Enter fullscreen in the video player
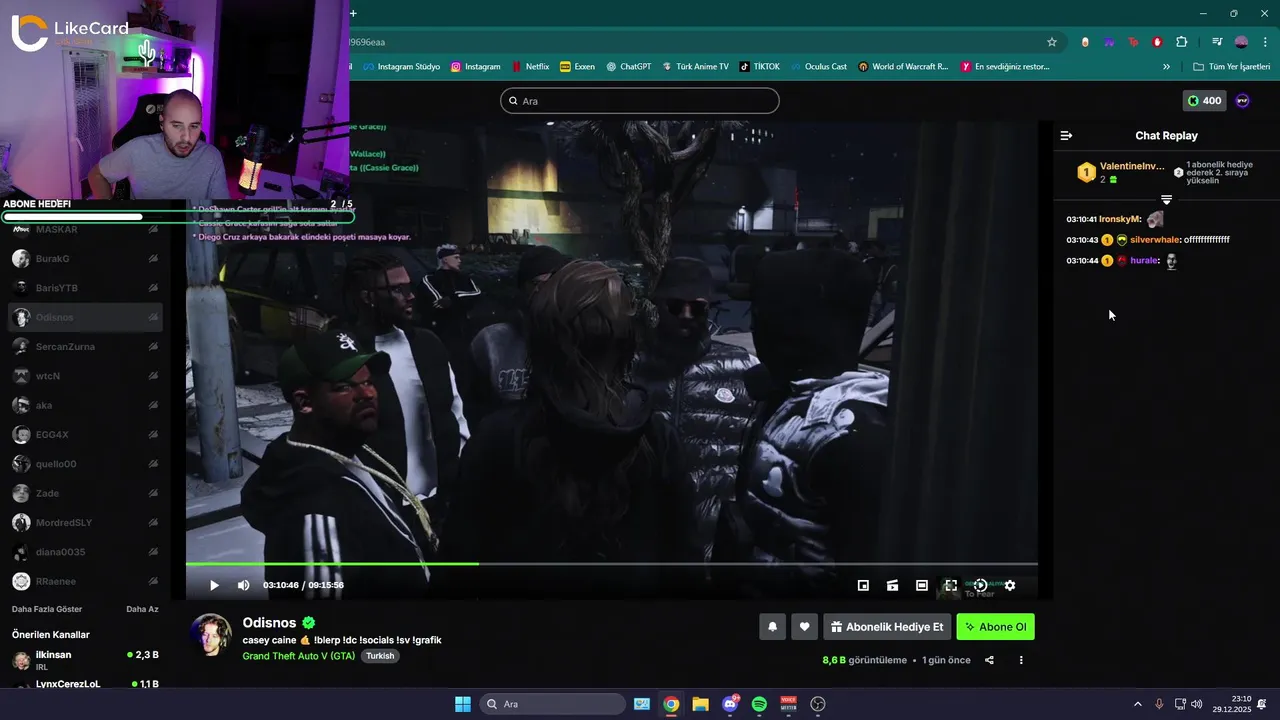Image resolution: width=1280 pixels, height=720 pixels. click(951, 585)
